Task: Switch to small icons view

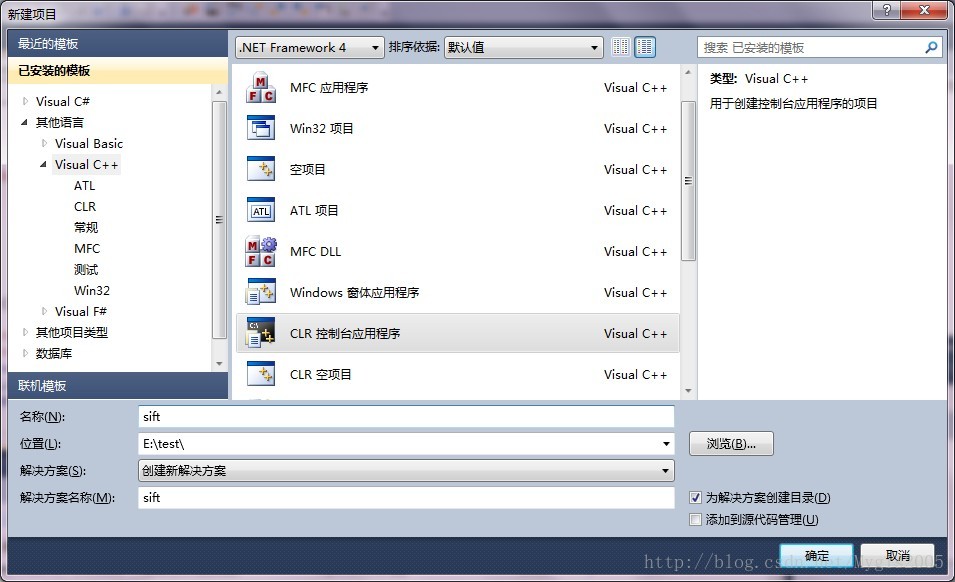Action: pyautogui.click(x=621, y=47)
